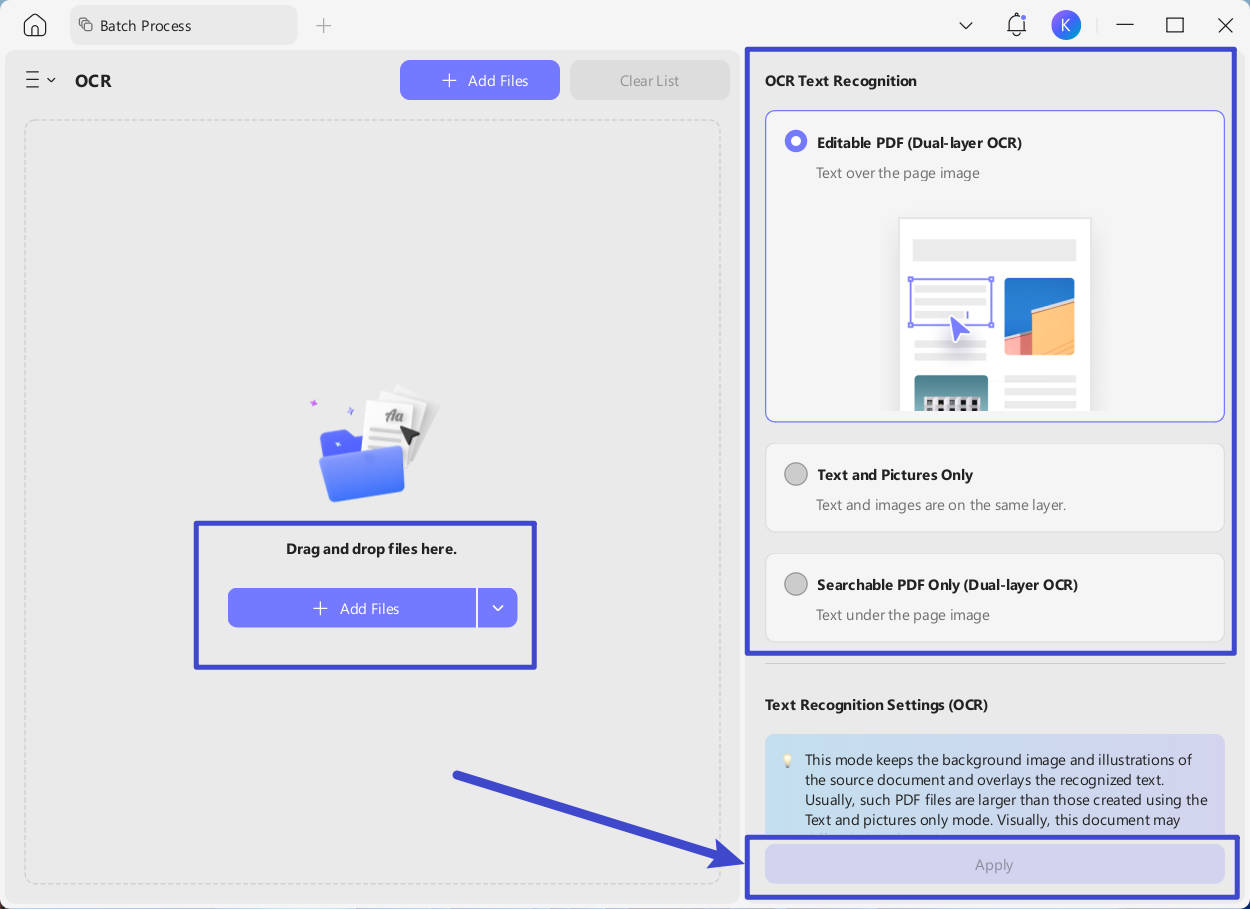Click the Editable PDF preview illustration
The image size is (1250, 909).
click(x=995, y=314)
